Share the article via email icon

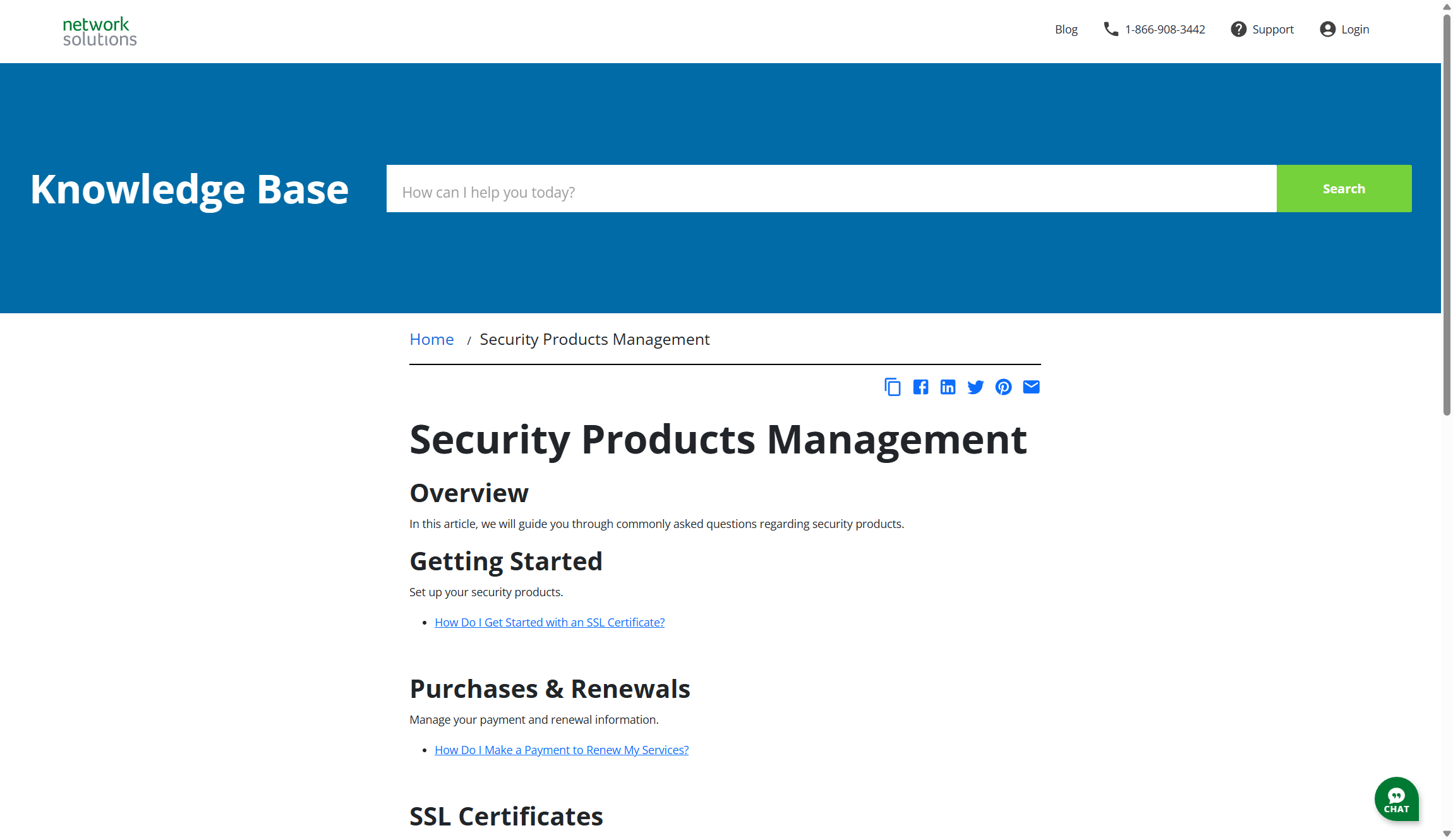click(1031, 387)
